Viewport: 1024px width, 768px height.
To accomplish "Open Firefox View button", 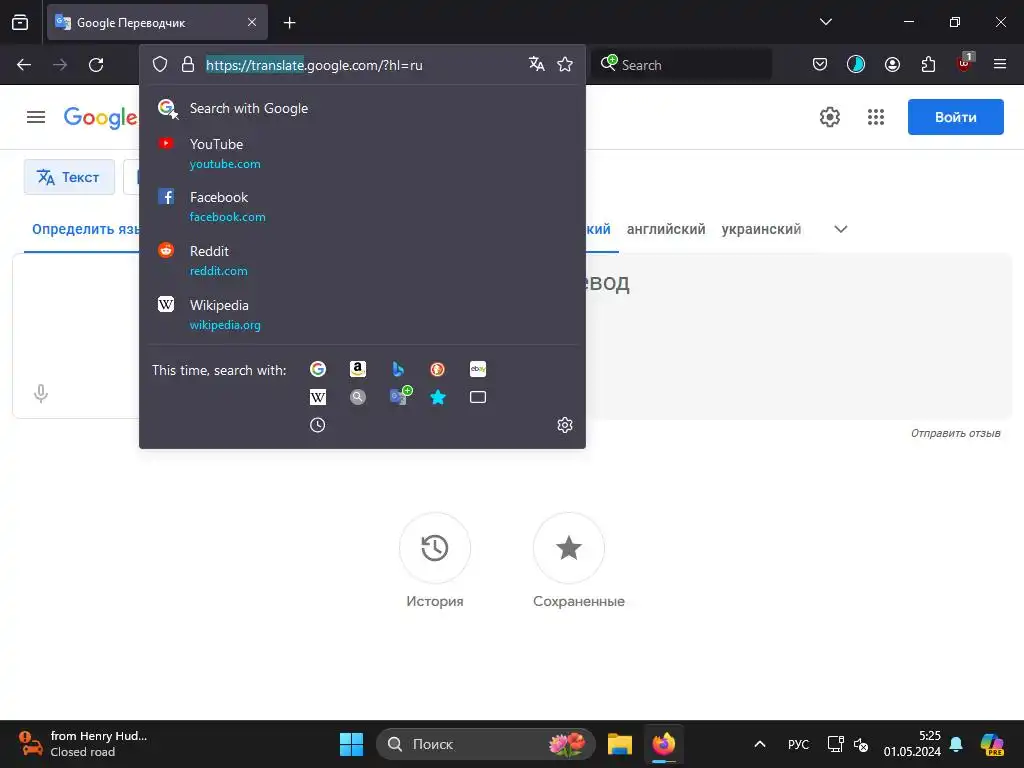I will (20, 22).
